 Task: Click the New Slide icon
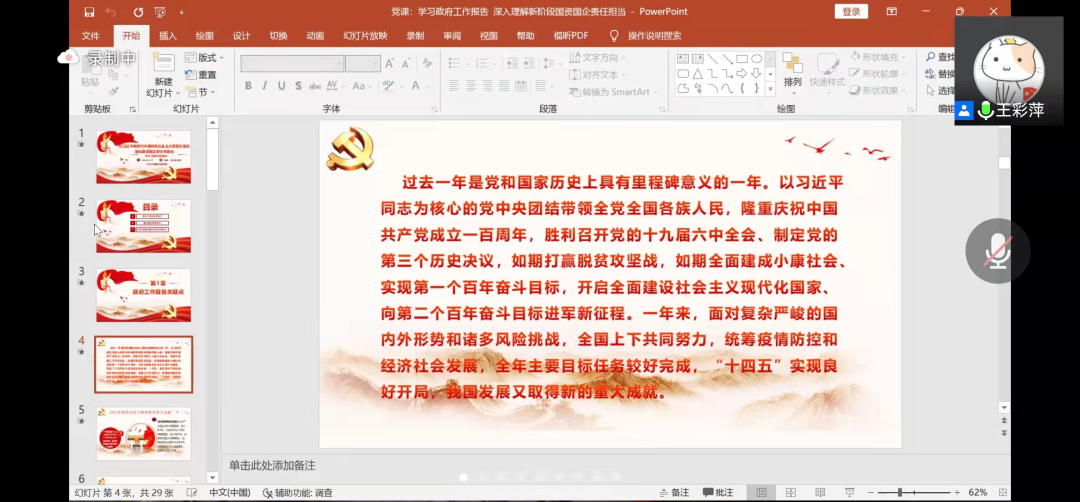(163, 63)
